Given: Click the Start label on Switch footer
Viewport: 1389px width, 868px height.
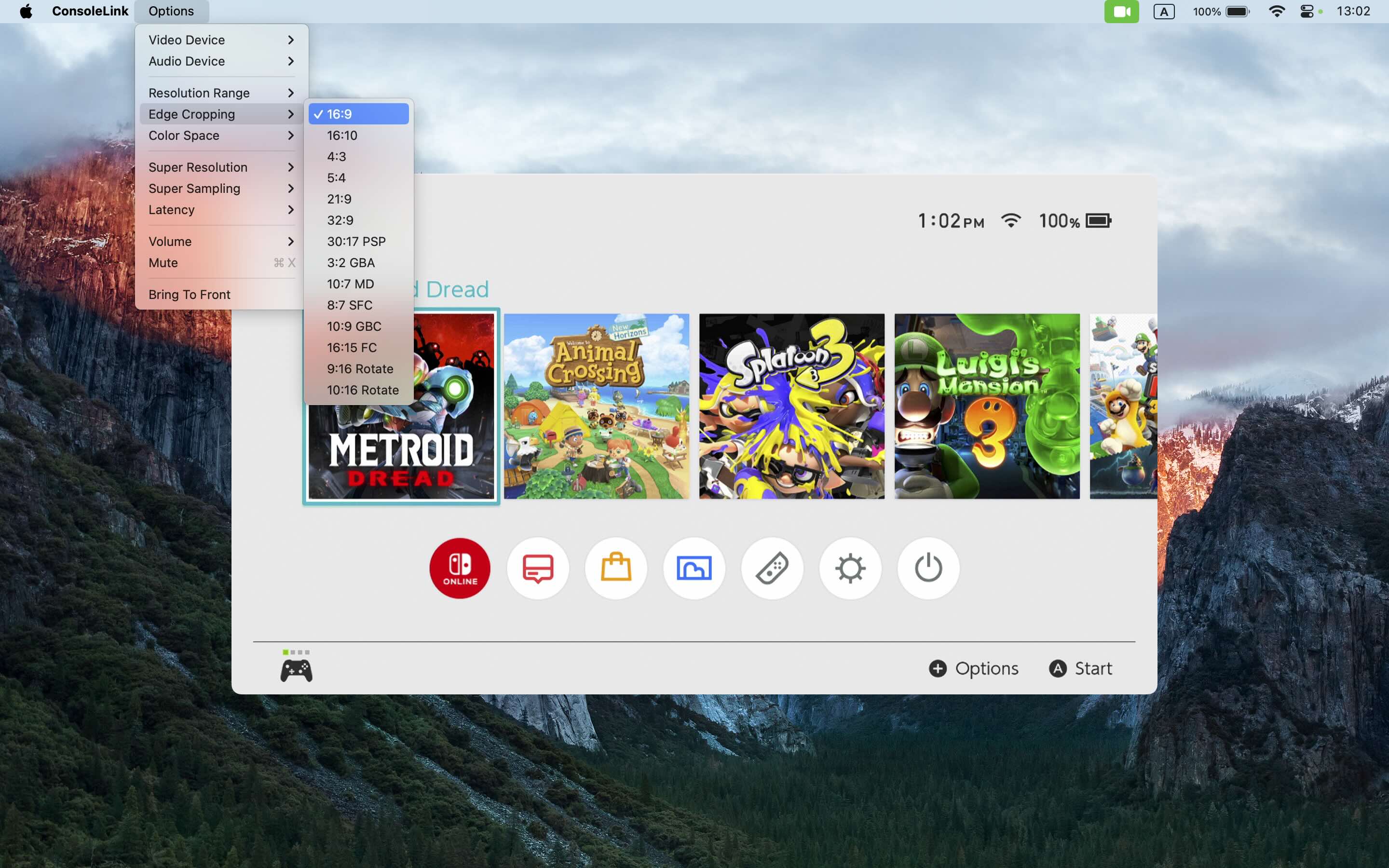Looking at the screenshot, I should [1093, 668].
